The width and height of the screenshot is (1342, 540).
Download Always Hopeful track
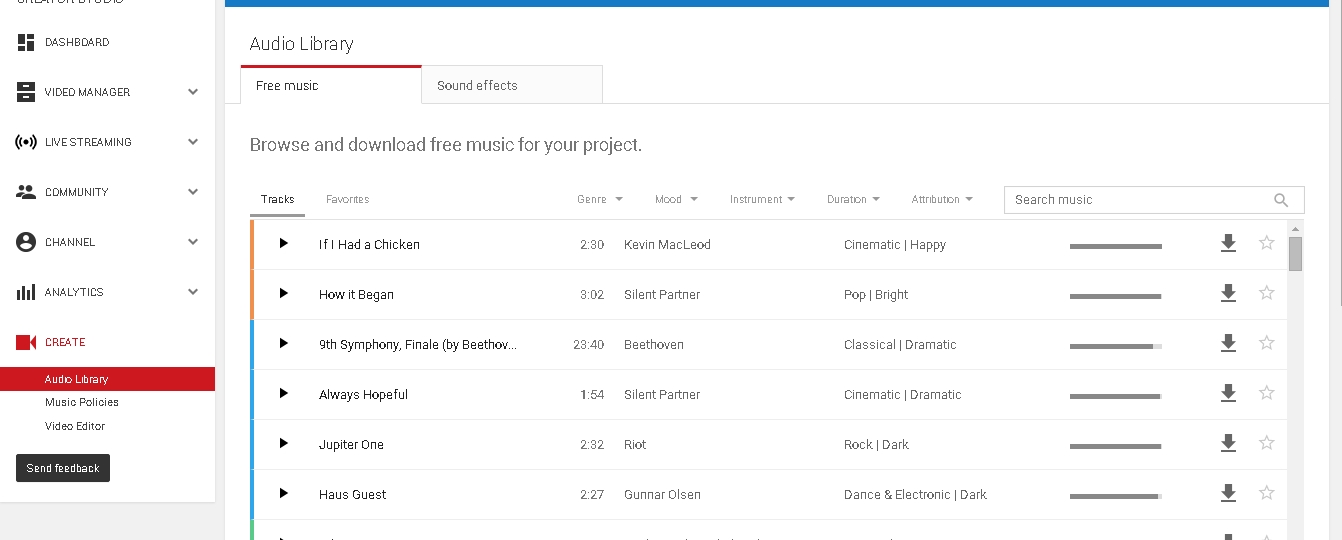coord(1228,393)
